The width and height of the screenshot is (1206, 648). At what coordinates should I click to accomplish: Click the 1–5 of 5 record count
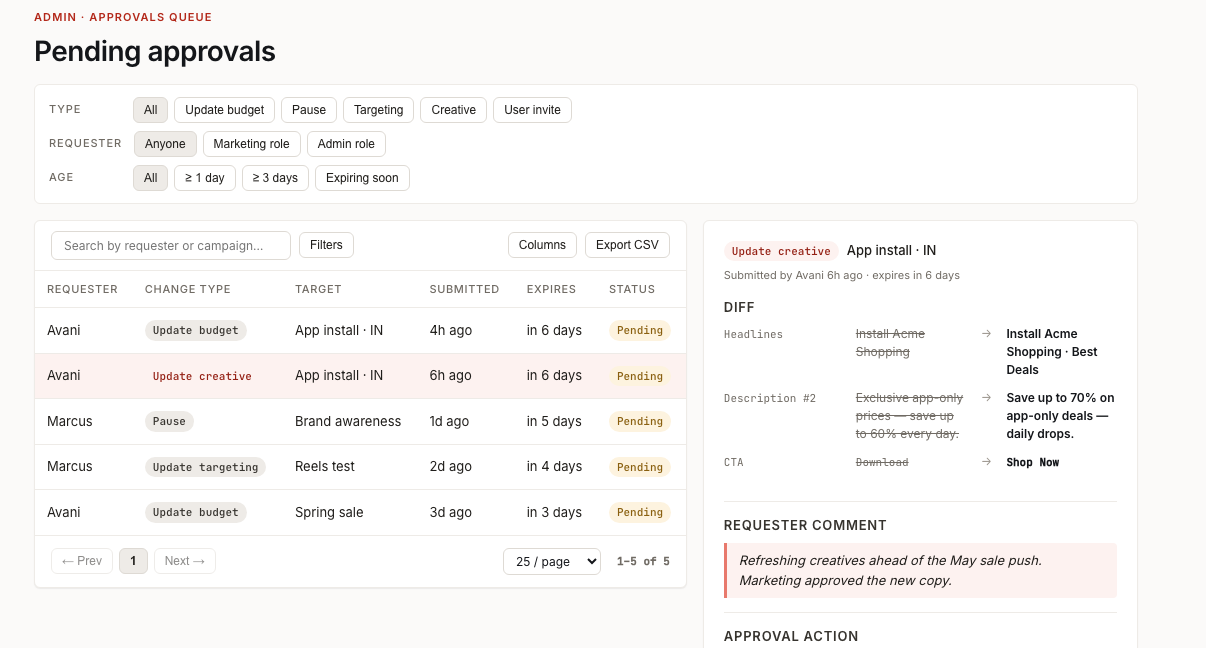click(x=643, y=561)
